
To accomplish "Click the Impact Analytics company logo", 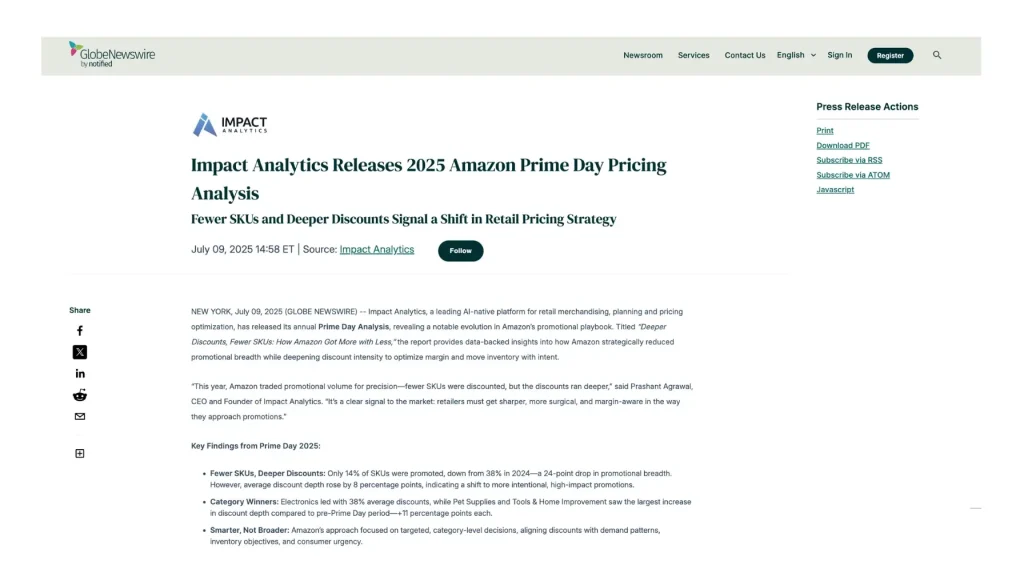I will (230, 124).
